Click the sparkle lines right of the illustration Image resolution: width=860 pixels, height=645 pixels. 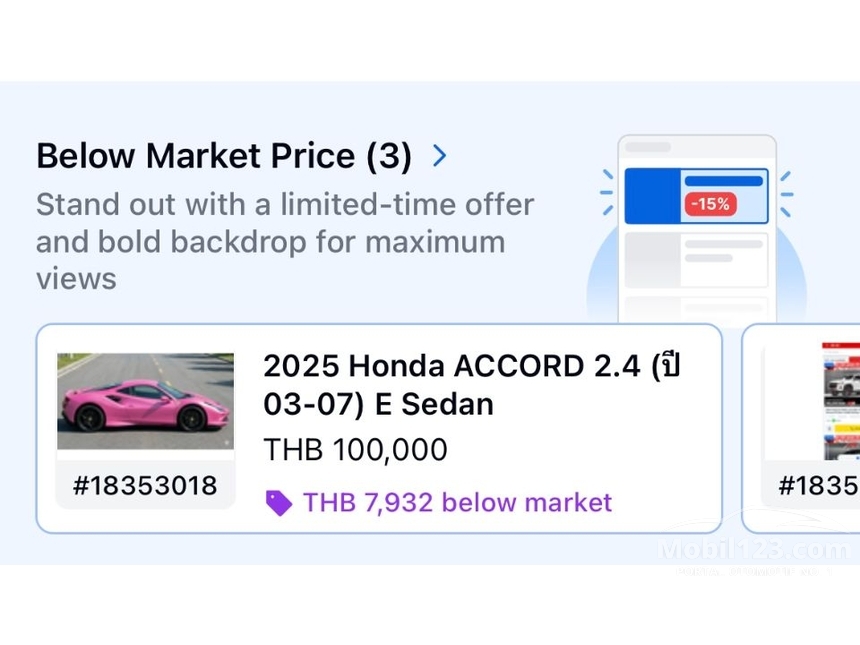786,193
